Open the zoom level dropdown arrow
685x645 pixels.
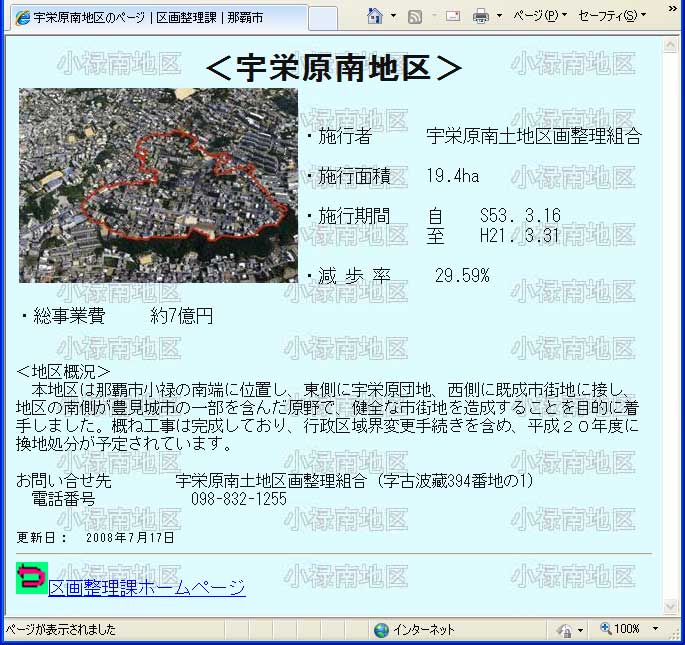tap(655, 629)
